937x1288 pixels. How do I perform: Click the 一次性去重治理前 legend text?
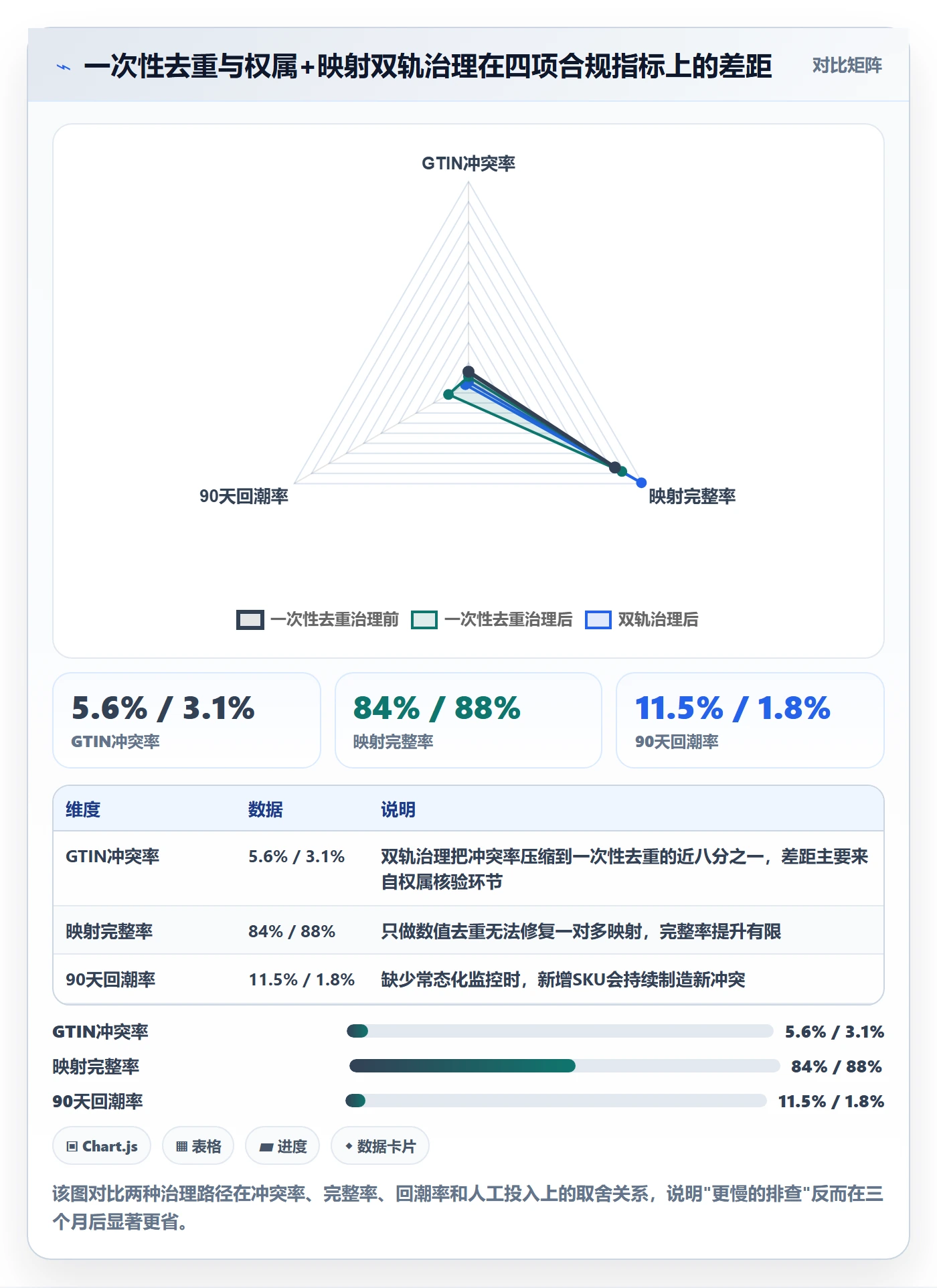click(x=335, y=619)
